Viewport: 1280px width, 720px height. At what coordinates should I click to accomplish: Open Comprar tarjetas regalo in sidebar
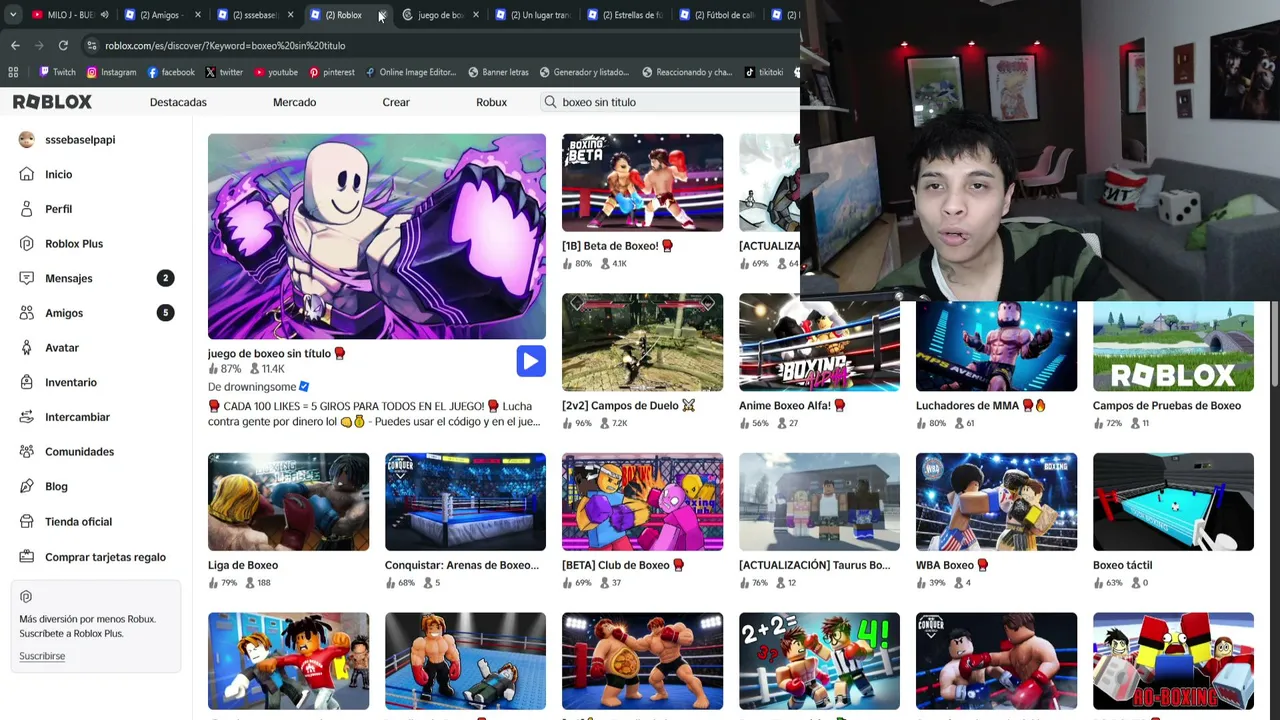coord(105,557)
